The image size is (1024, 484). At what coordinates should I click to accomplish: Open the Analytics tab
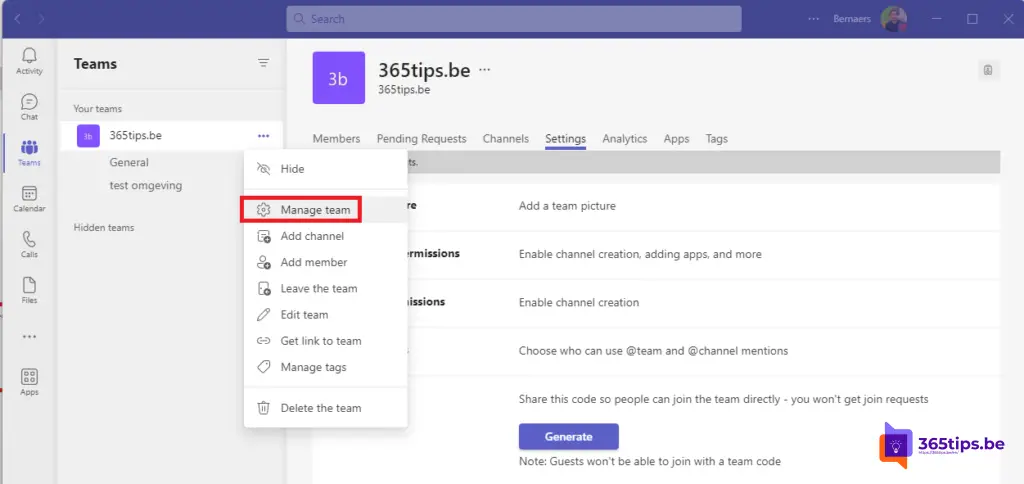[x=624, y=138]
